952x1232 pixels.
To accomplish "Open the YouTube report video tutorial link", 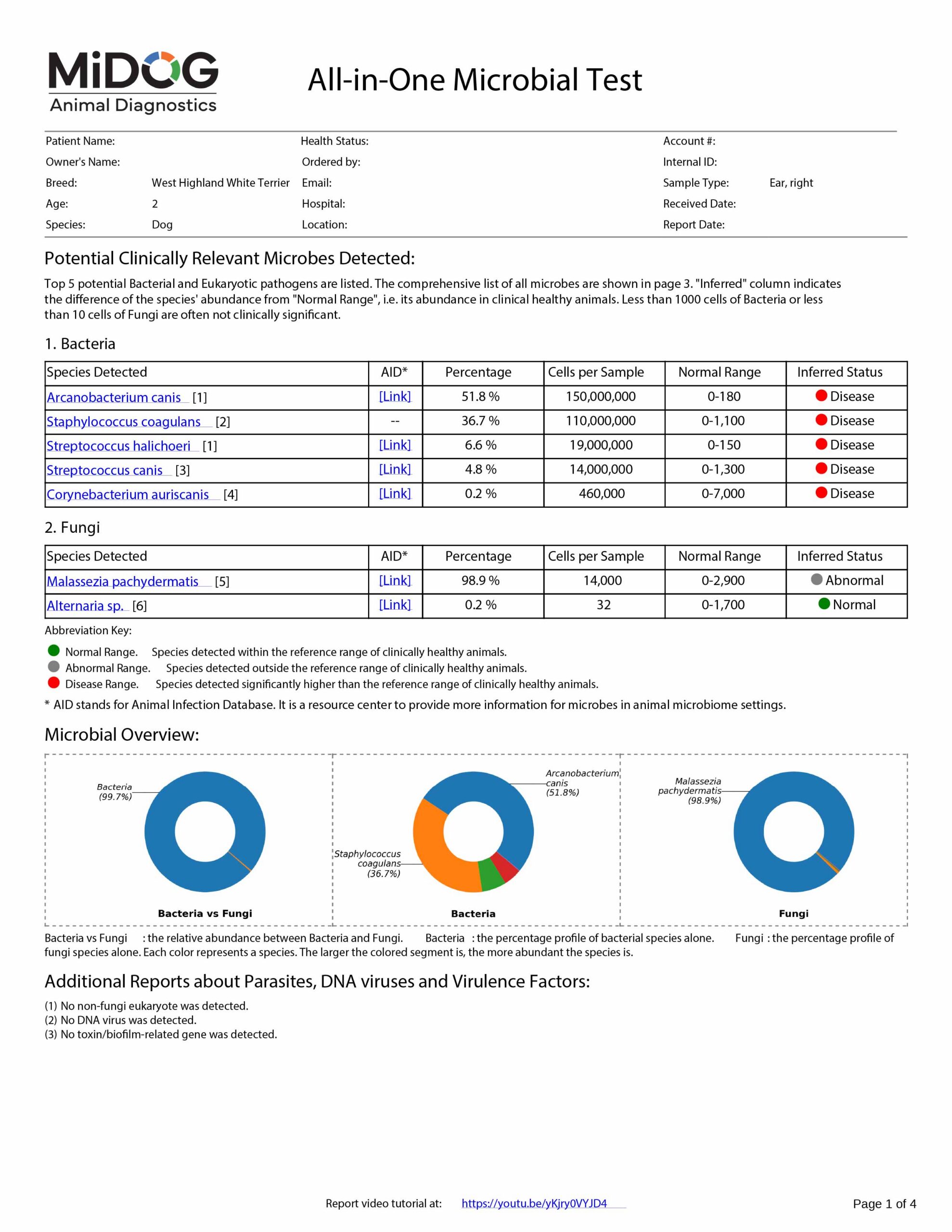I will [534, 1203].
